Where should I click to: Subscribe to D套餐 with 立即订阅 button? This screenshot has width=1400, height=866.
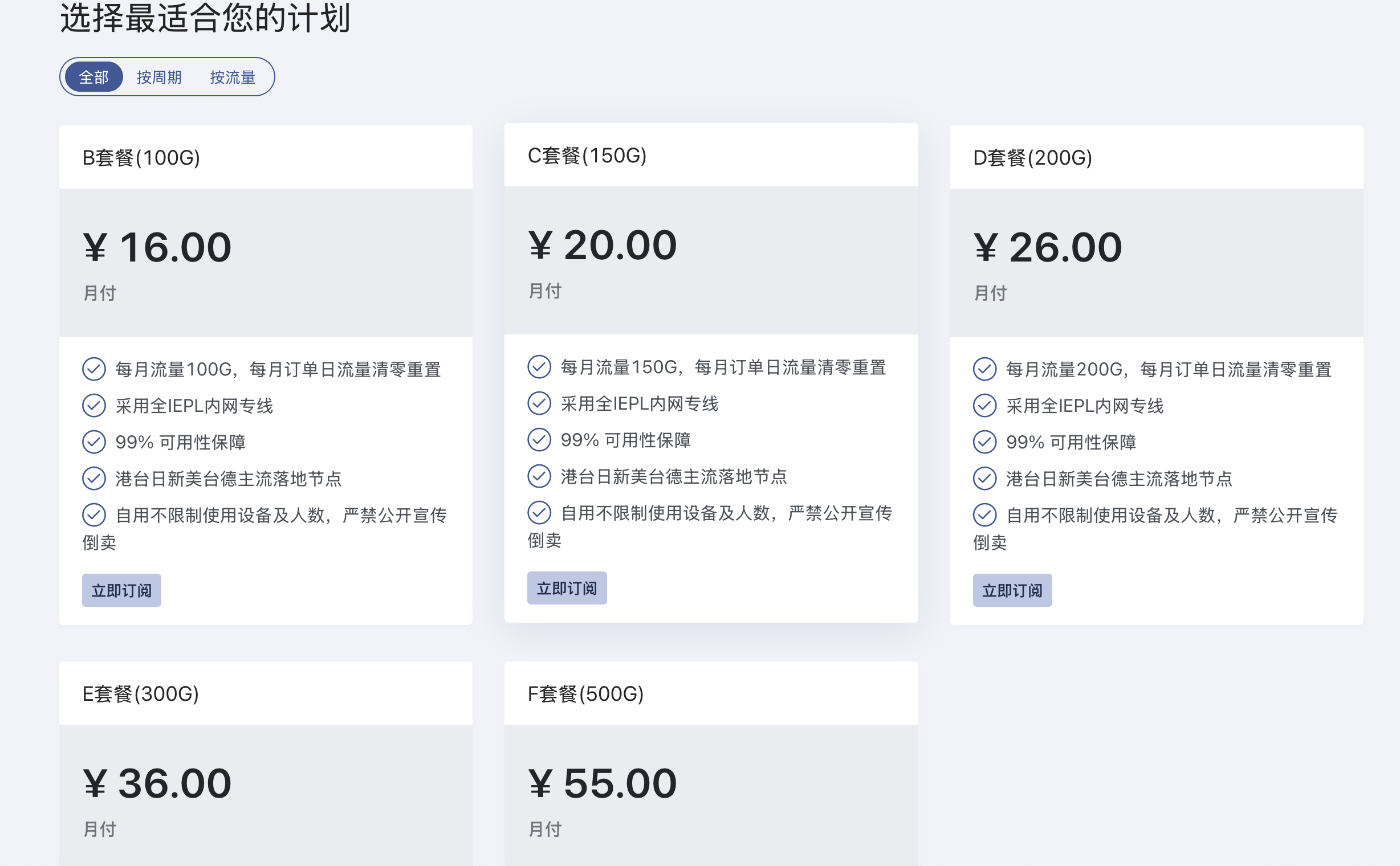[1011, 590]
